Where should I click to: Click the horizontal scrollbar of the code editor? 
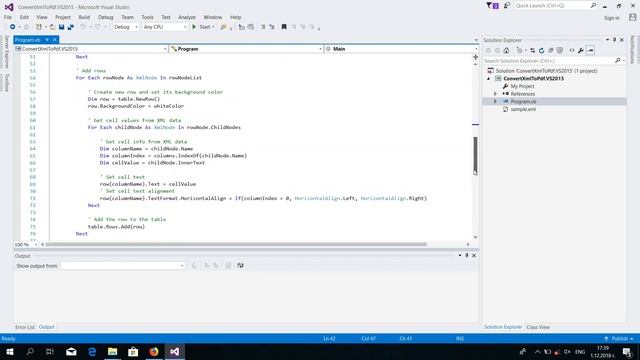tap(236, 244)
